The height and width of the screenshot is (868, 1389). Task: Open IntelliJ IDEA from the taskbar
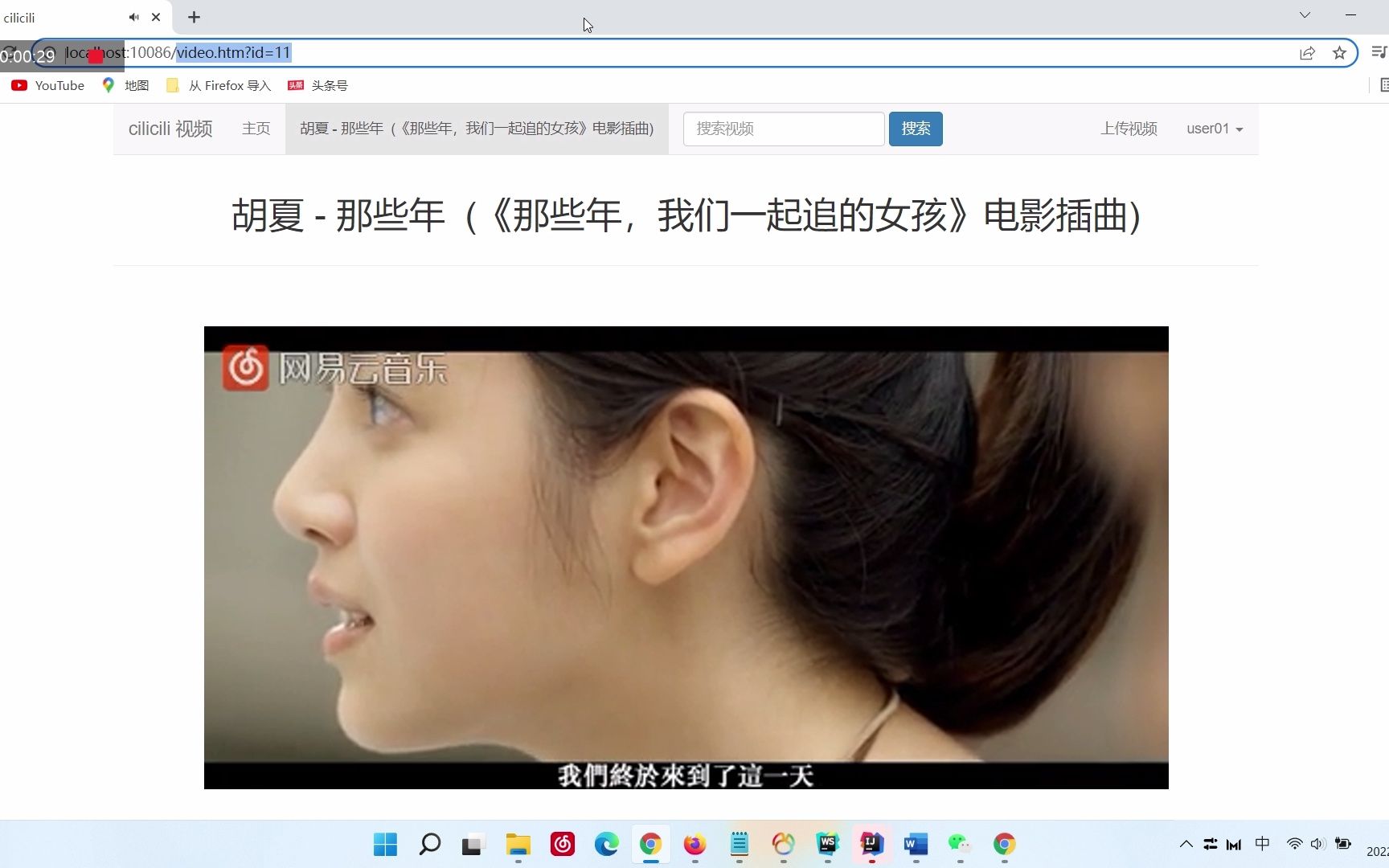point(872,844)
